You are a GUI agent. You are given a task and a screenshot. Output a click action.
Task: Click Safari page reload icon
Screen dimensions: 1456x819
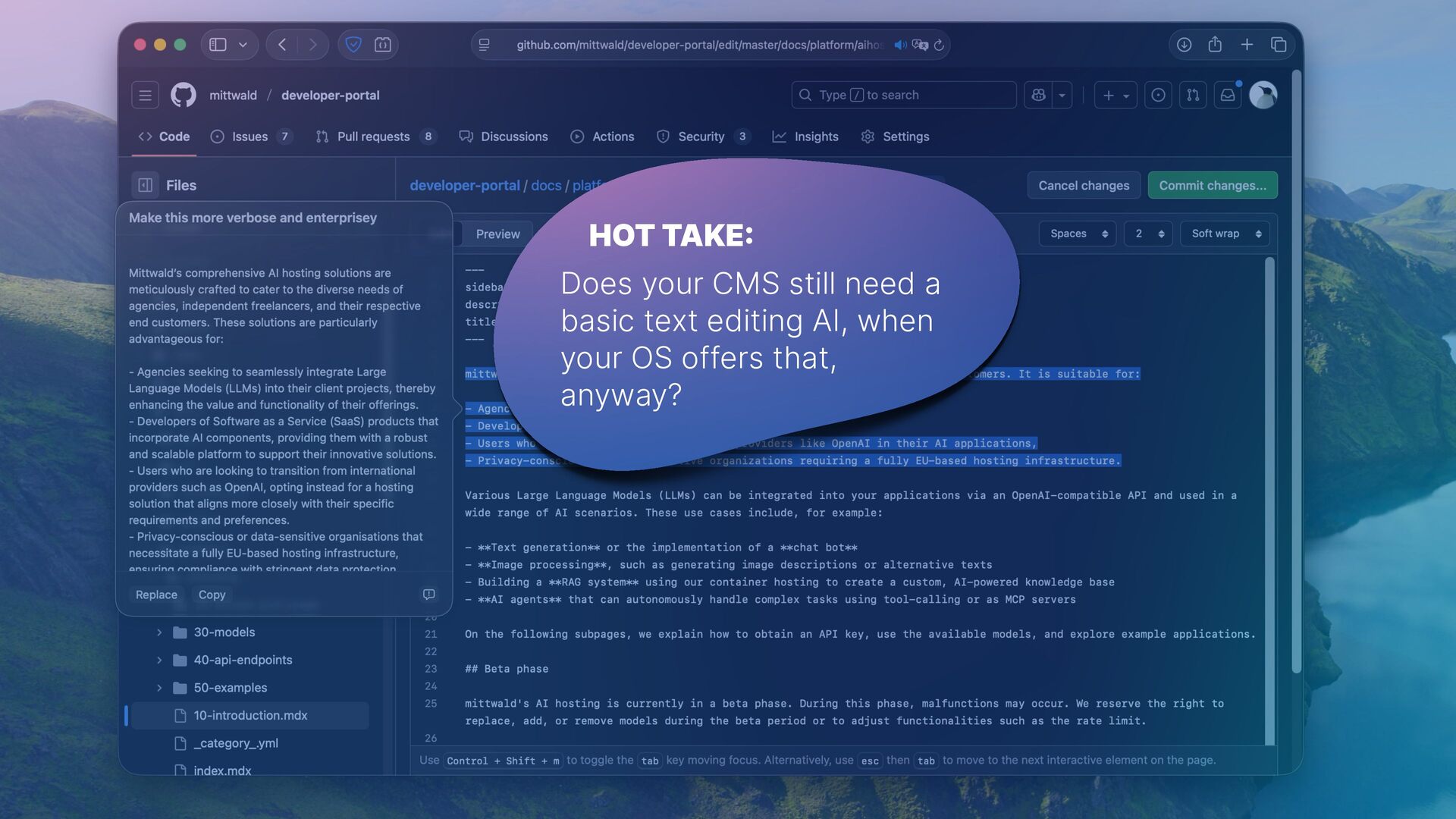[939, 45]
